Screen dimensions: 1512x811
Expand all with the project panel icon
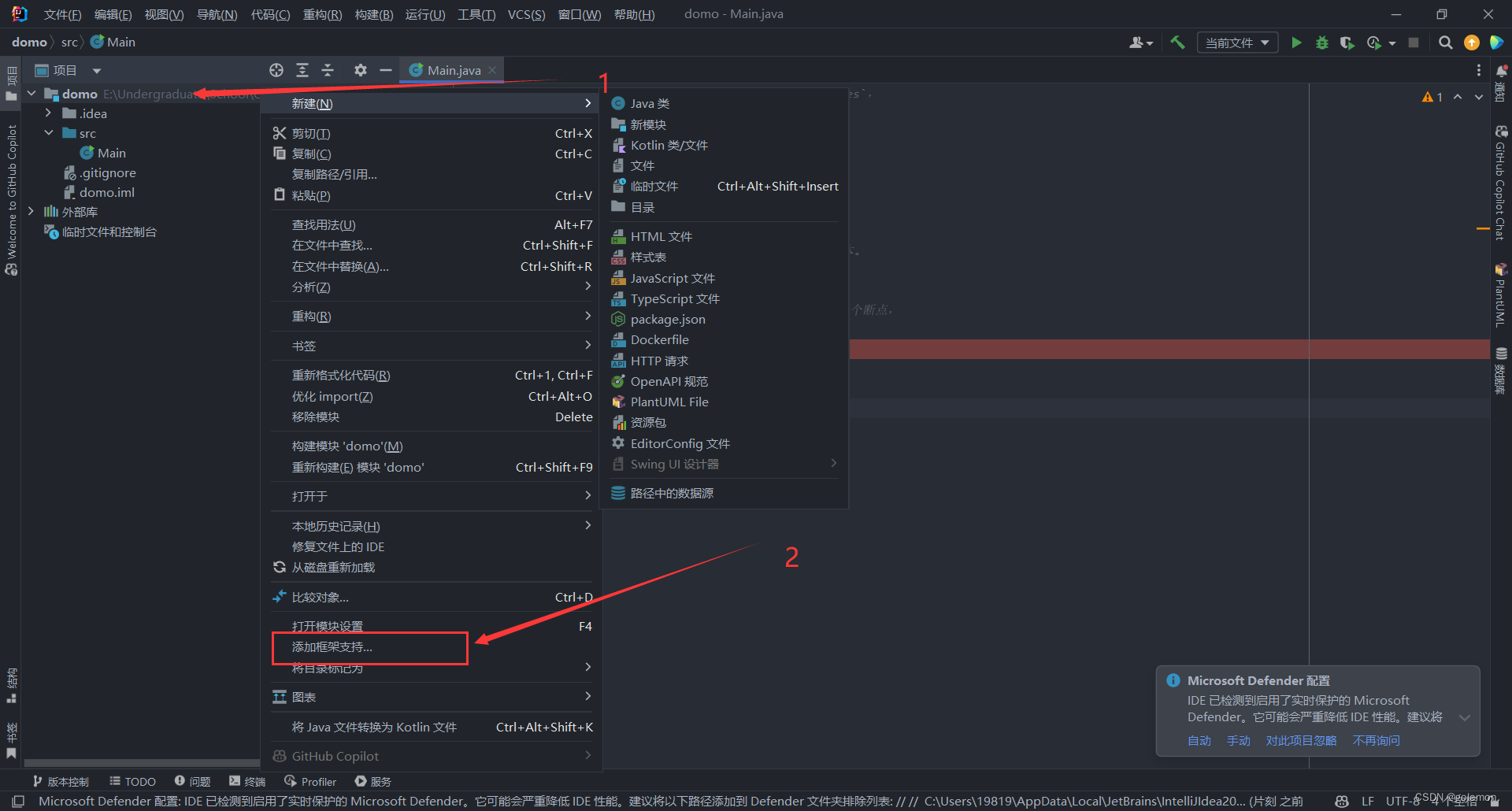pos(302,70)
